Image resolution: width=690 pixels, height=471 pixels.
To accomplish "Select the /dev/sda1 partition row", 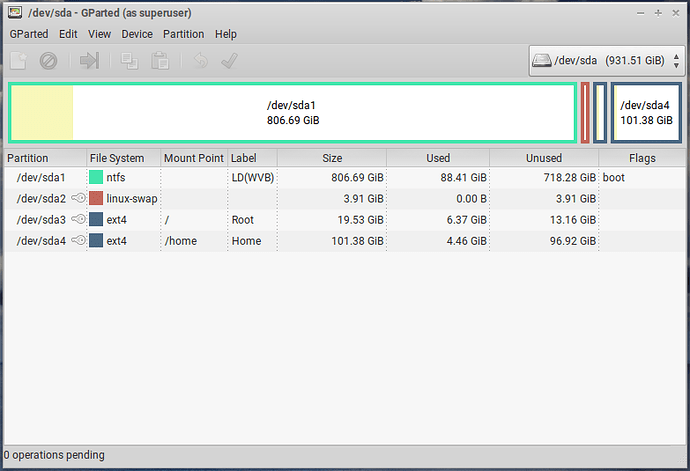I will point(345,177).
